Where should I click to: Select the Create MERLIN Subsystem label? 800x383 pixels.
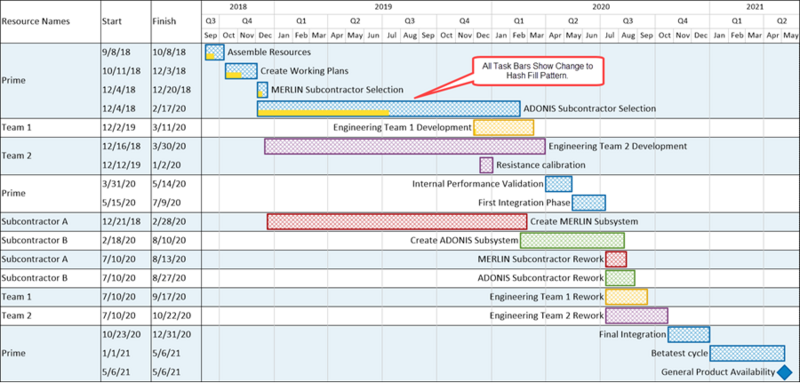click(584, 222)
